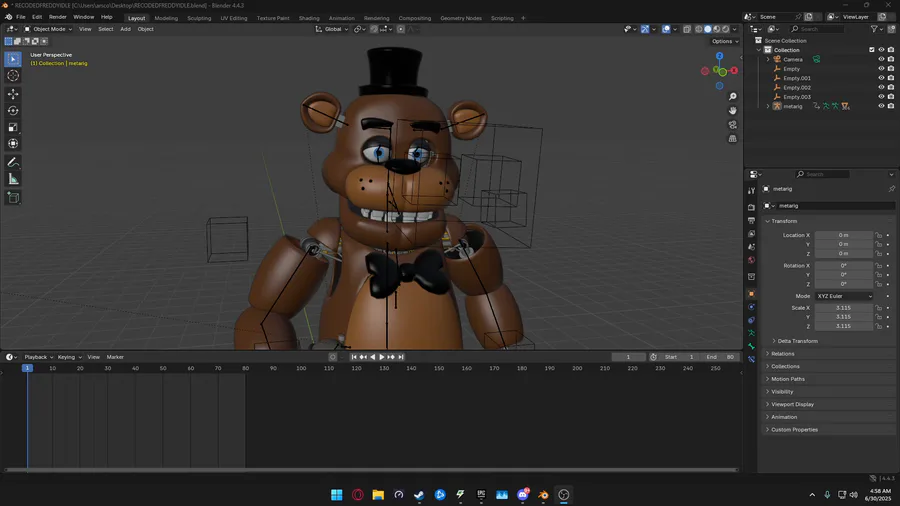
Task: Select wireframe viewport shading mode
Action: click(699, 29)
